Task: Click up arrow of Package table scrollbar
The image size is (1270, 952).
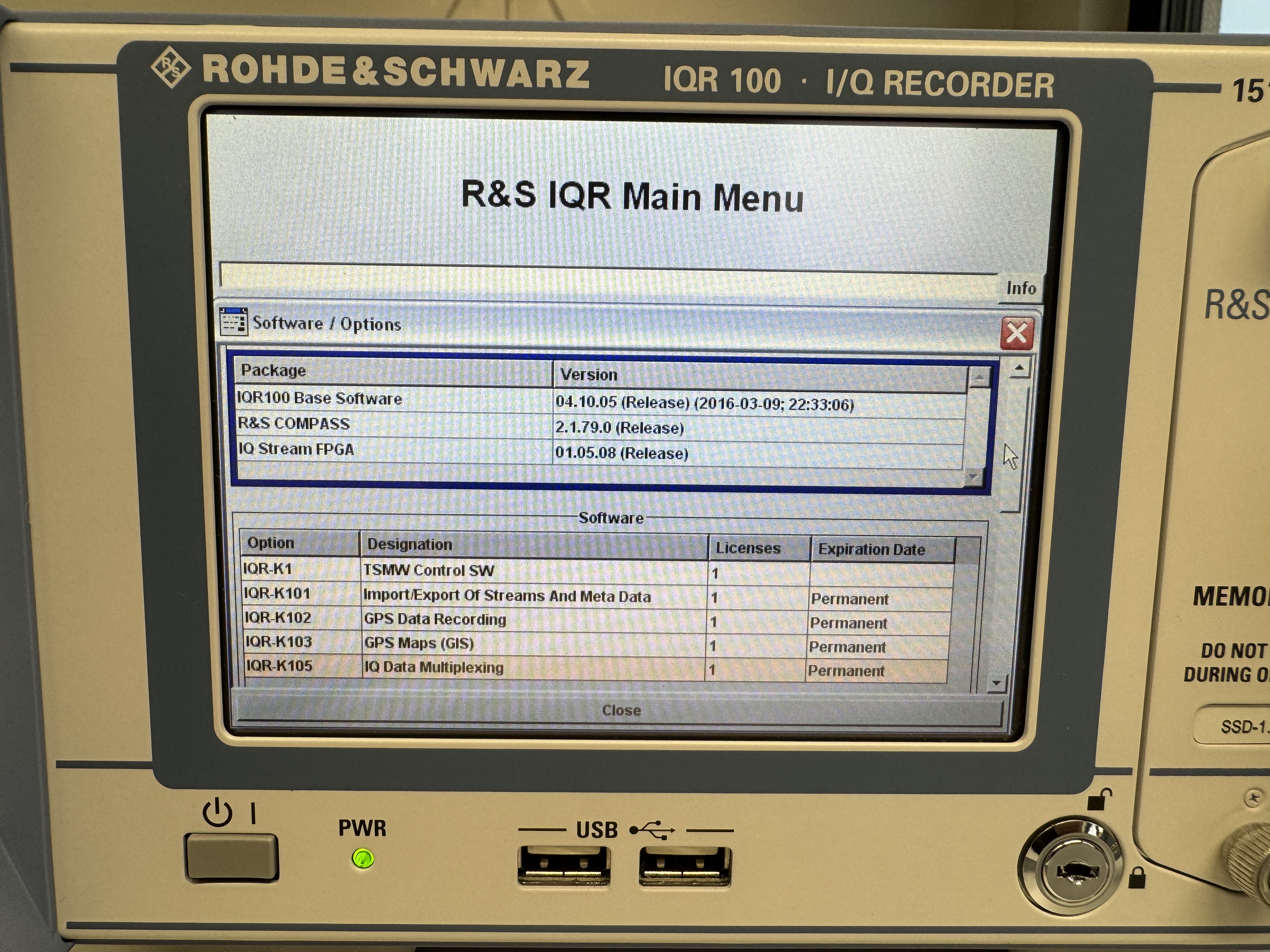Action: coord(979,377)
